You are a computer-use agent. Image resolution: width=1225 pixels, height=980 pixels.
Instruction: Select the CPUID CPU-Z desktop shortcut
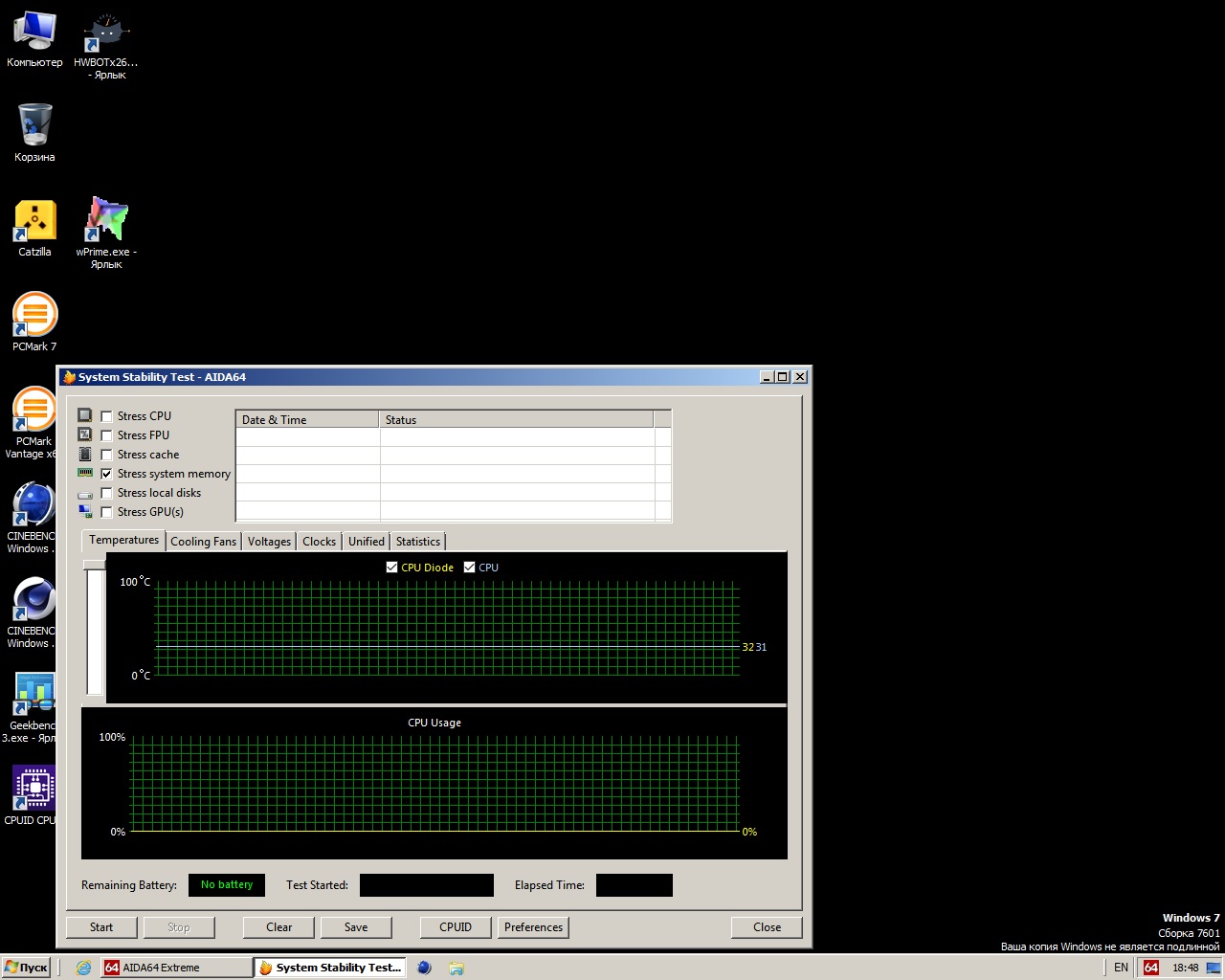pyautogui.click(x=31, y=795)
